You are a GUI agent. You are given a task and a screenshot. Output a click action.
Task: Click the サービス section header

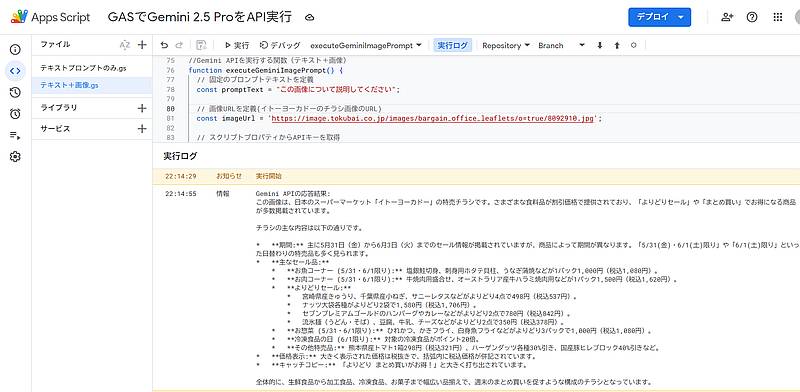55,129
